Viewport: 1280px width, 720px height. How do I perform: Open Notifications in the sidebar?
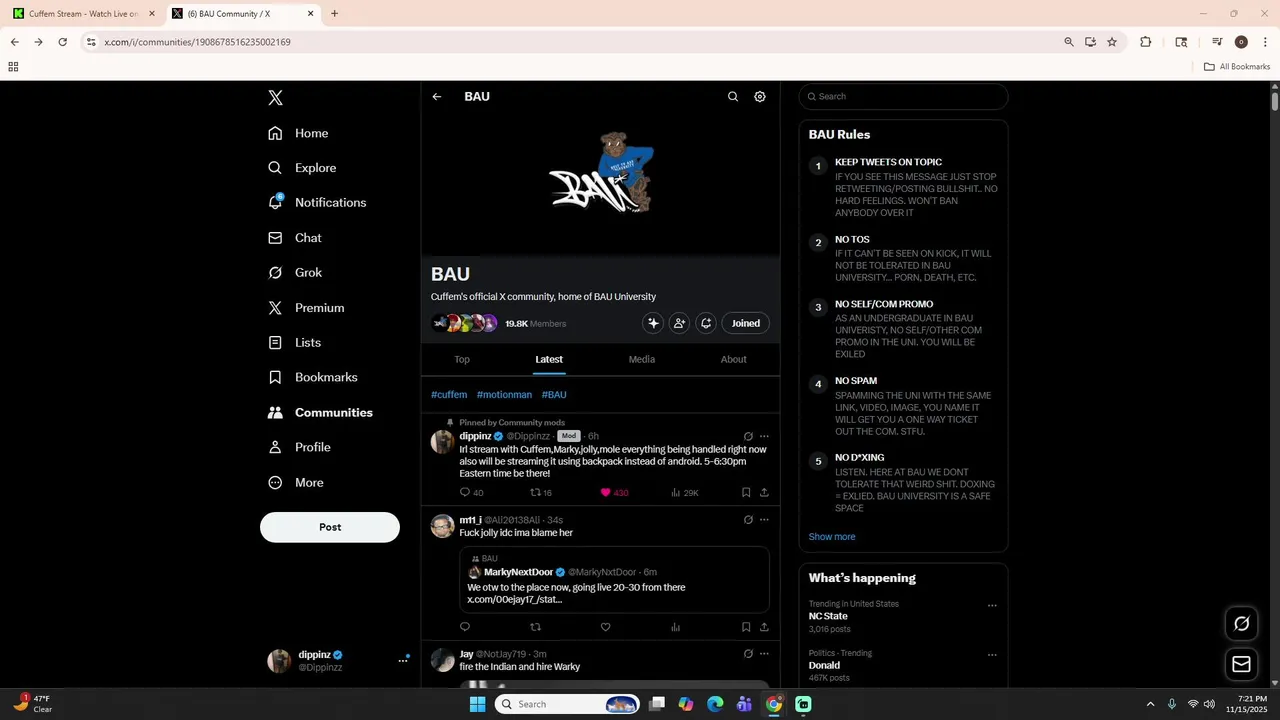(317, 202)
